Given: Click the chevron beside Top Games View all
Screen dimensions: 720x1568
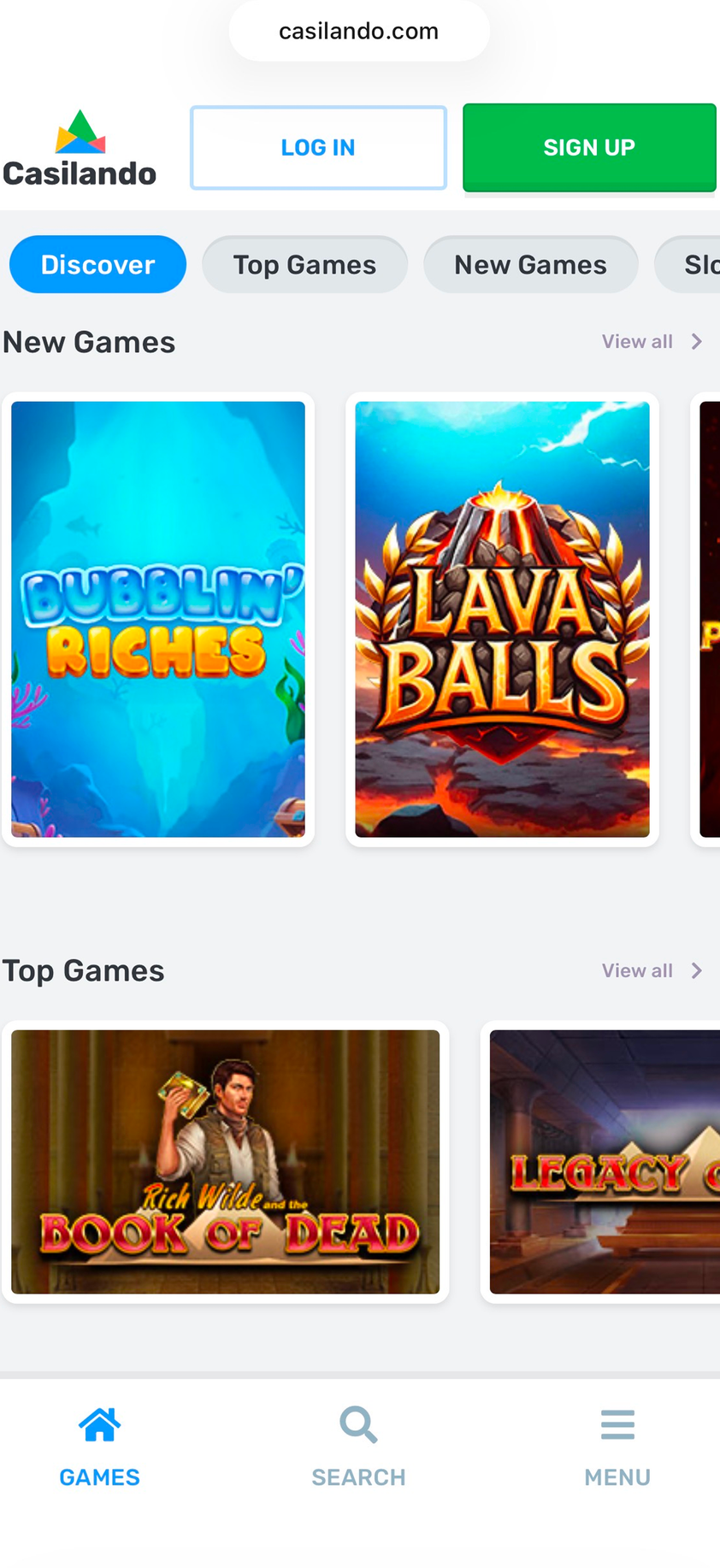Looking at the screenshot, I should point(697,971).
